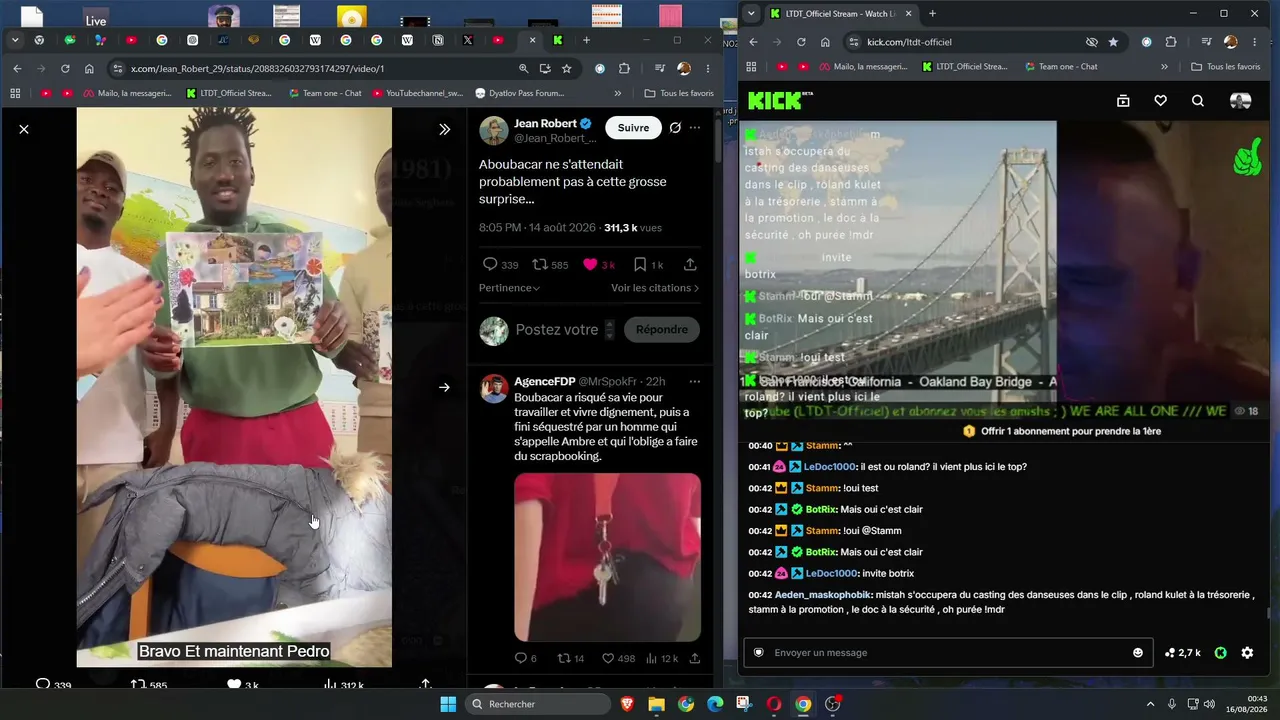The height and width of the screenshot is (720, 1280).
Task: Go to next media with right arrow
Action: pos(444,387)
